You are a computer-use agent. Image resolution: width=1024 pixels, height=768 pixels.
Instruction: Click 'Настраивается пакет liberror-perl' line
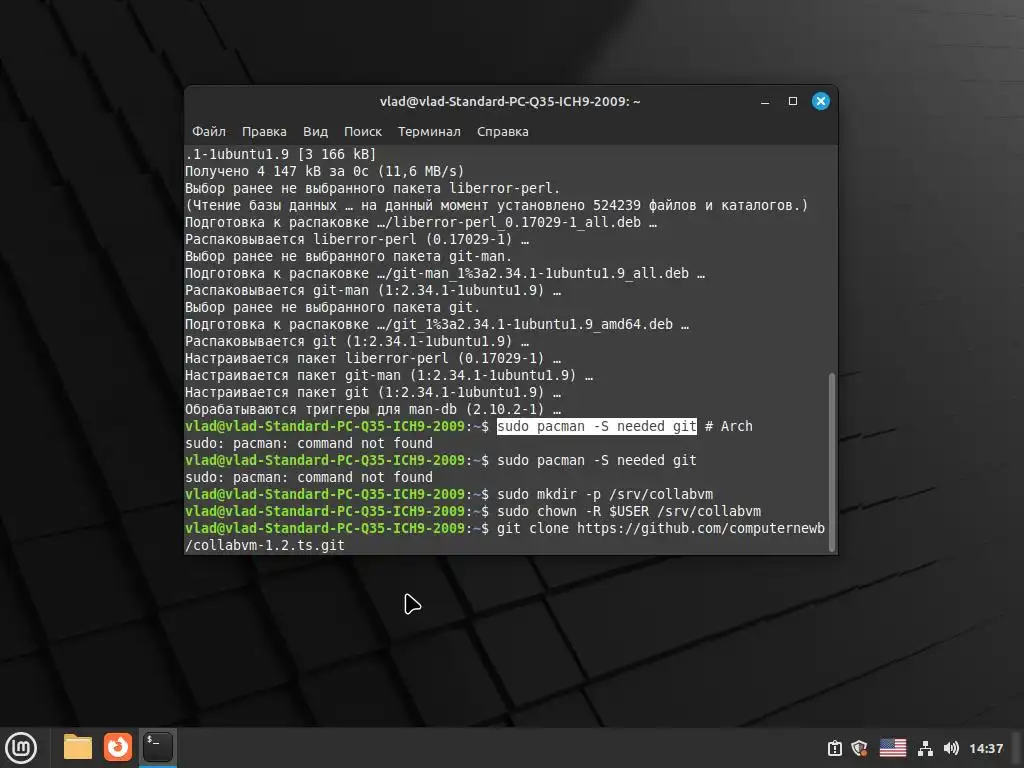373,359
